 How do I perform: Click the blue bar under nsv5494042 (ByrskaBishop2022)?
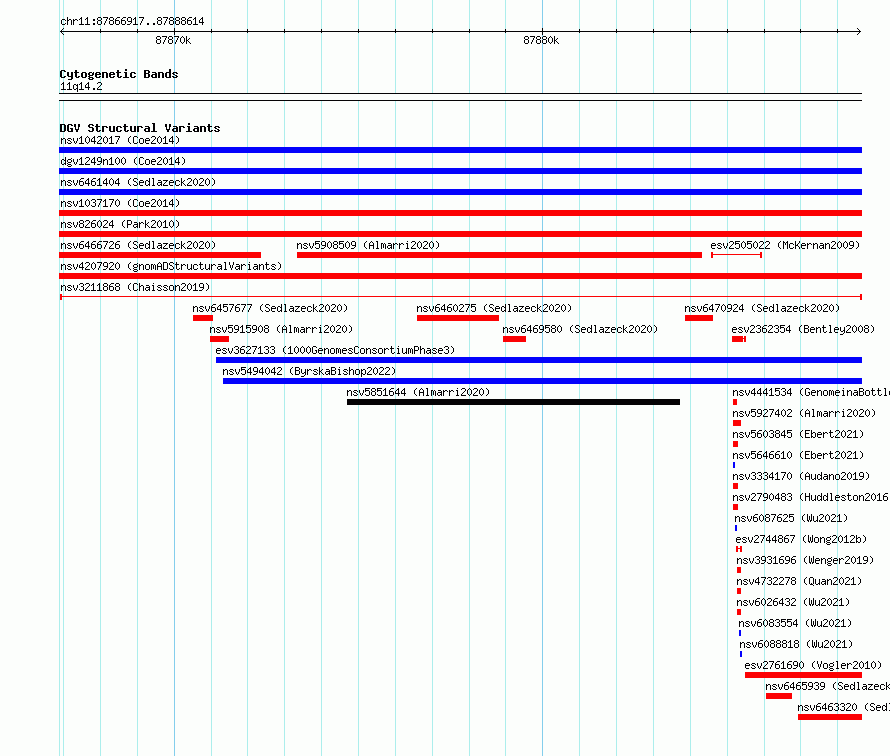click(542, 381)
